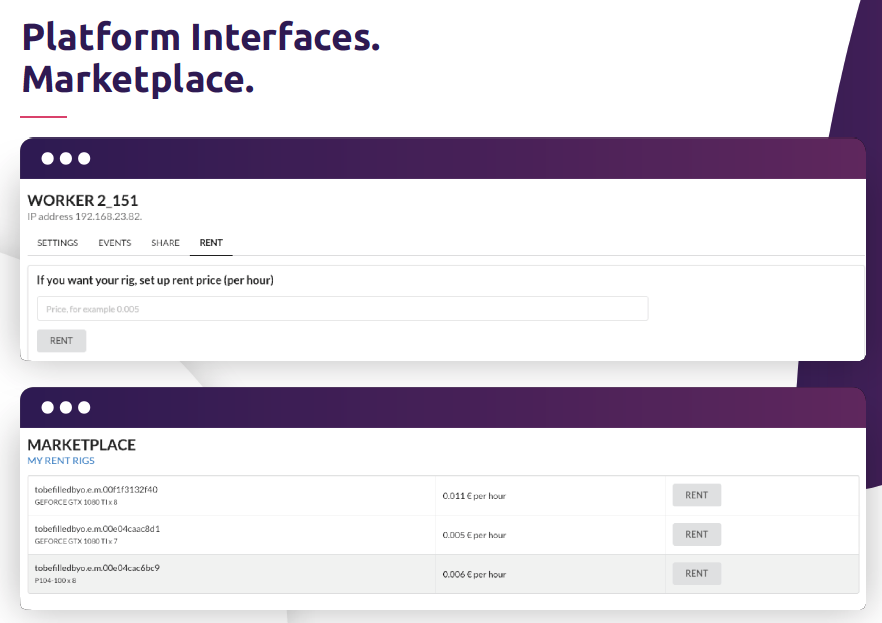Click the rent price input field
This screenshot has height=623, width=882.
coord(343,309)
